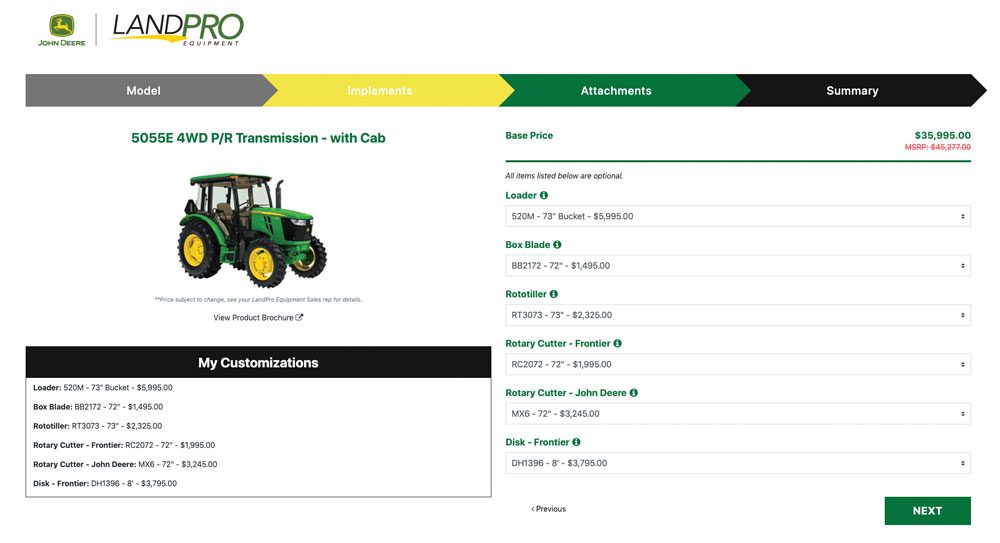Show info for Rotary Cutter - John Deere
The width and height of the screenshot is (1000, 543).
pyautogui.click(x=633, y=393)
